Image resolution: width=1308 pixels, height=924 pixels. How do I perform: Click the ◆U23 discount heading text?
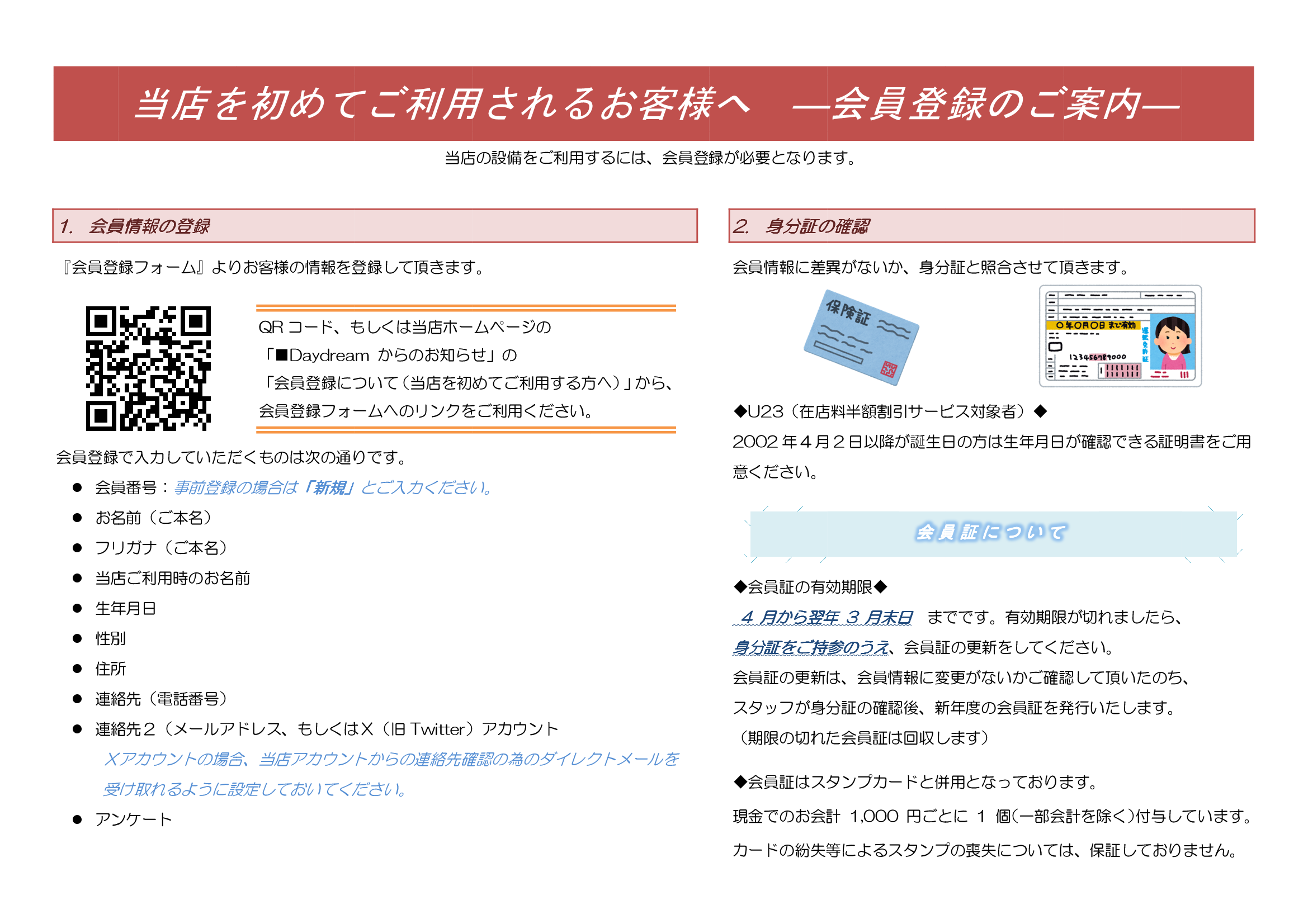[889, 411]
